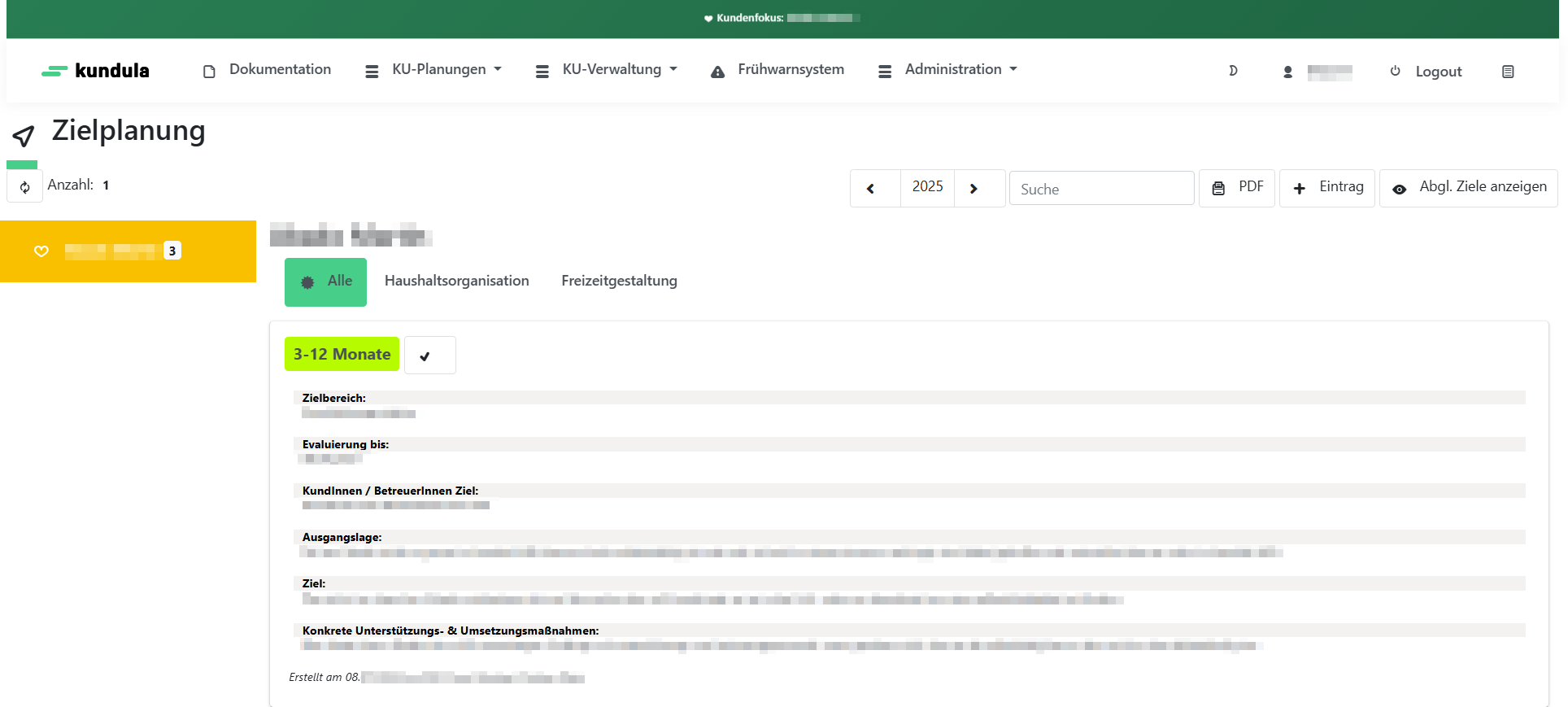Click the kundula logo

pos(96,71)
